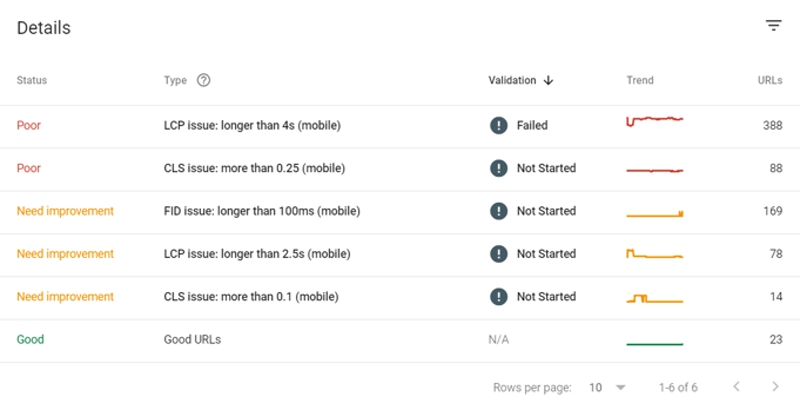Sort table by Status column header
The height and width of the screenshot is (410, 800).
(32, 81)
